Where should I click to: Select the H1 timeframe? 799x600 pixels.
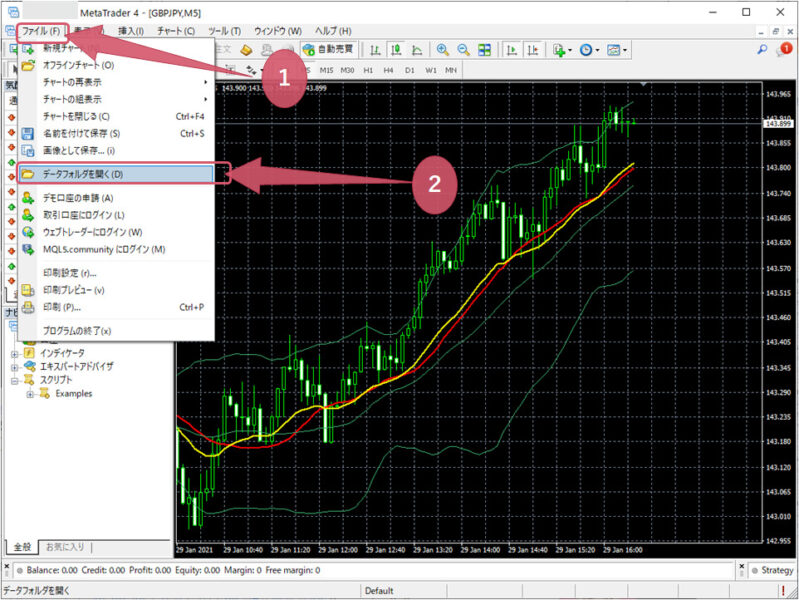(x=368, y=70)
